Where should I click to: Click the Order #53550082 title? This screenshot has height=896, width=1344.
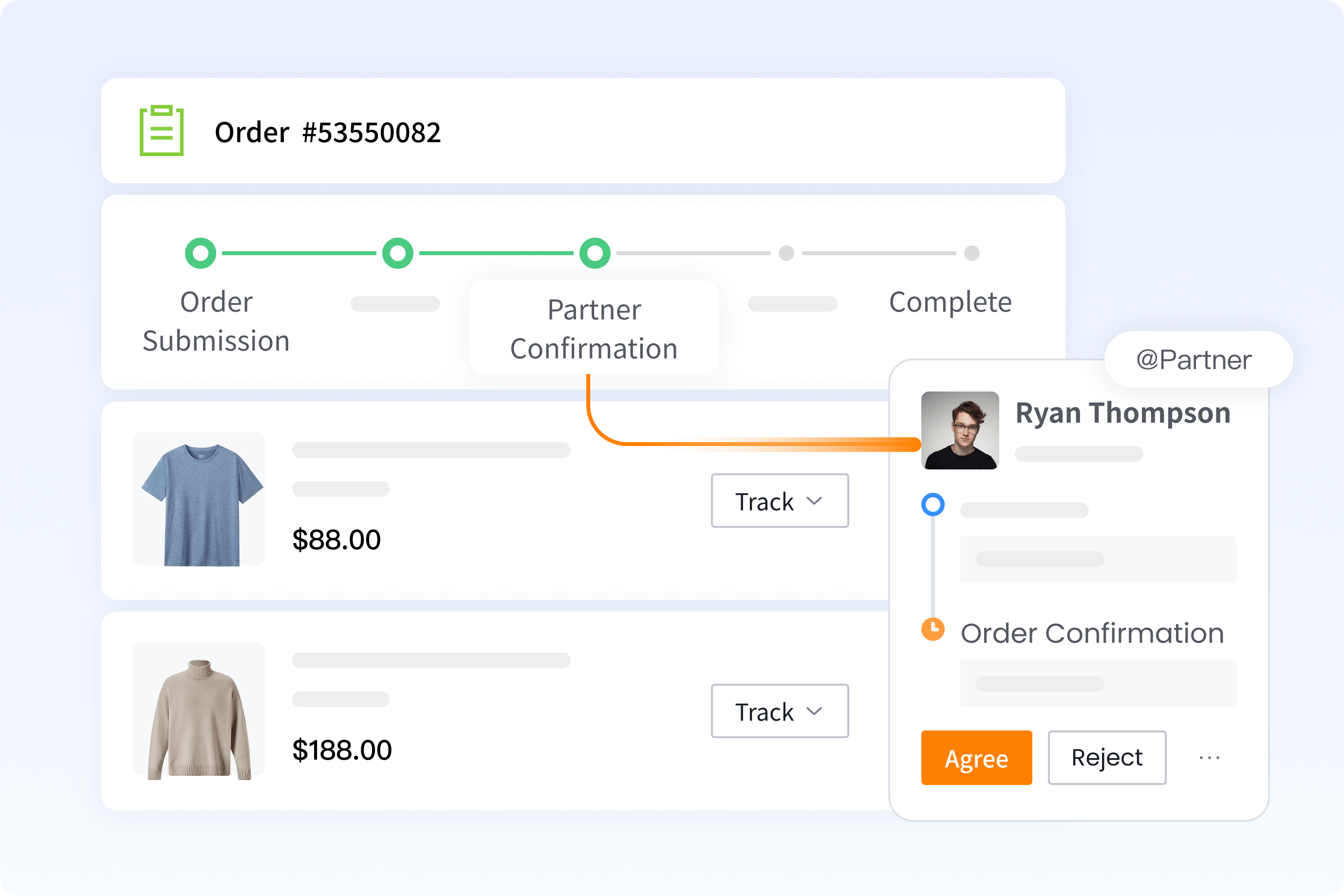tap(327, 132)
